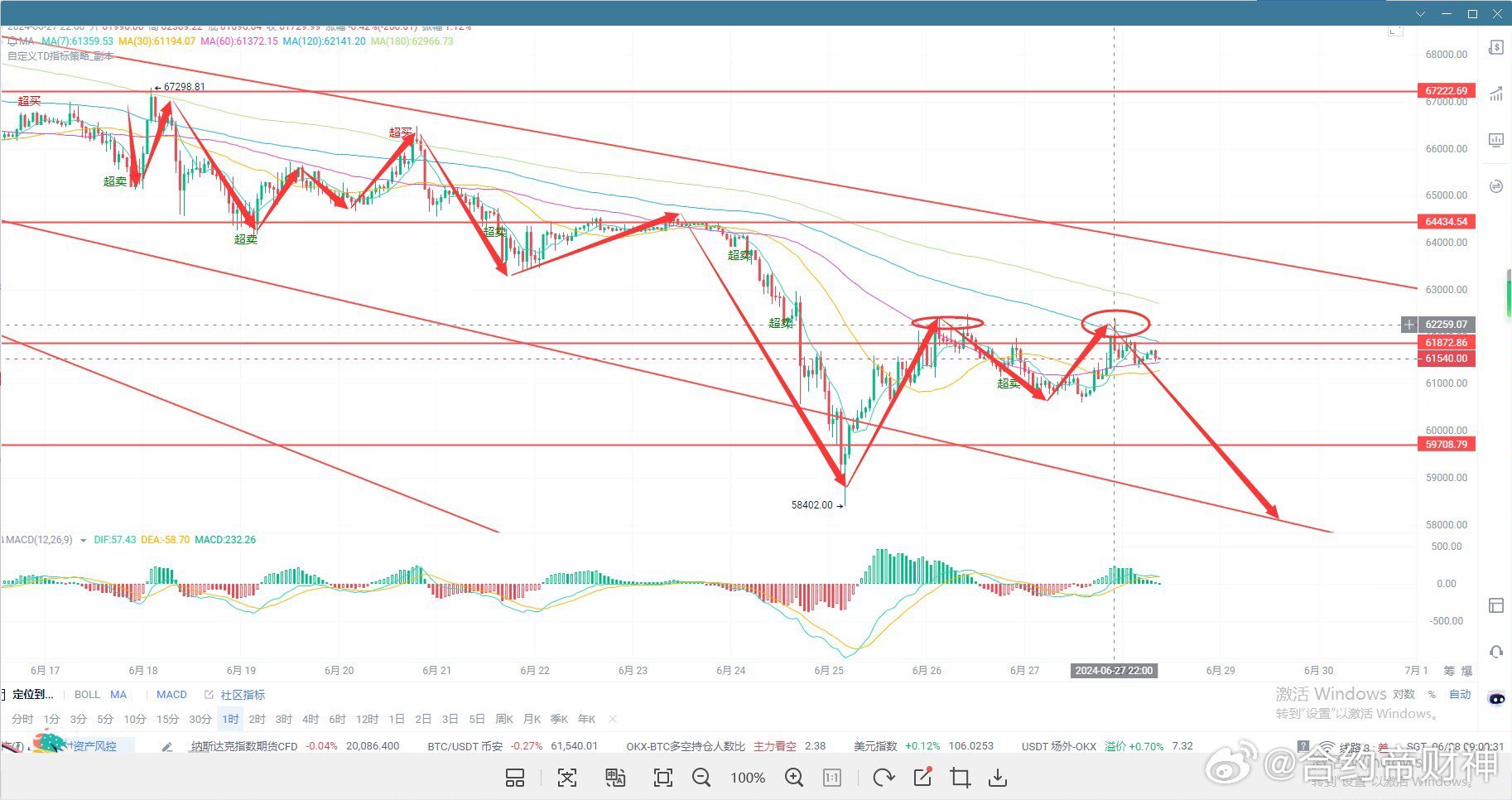Toggle the 筹 chip distribution option

1449,671
